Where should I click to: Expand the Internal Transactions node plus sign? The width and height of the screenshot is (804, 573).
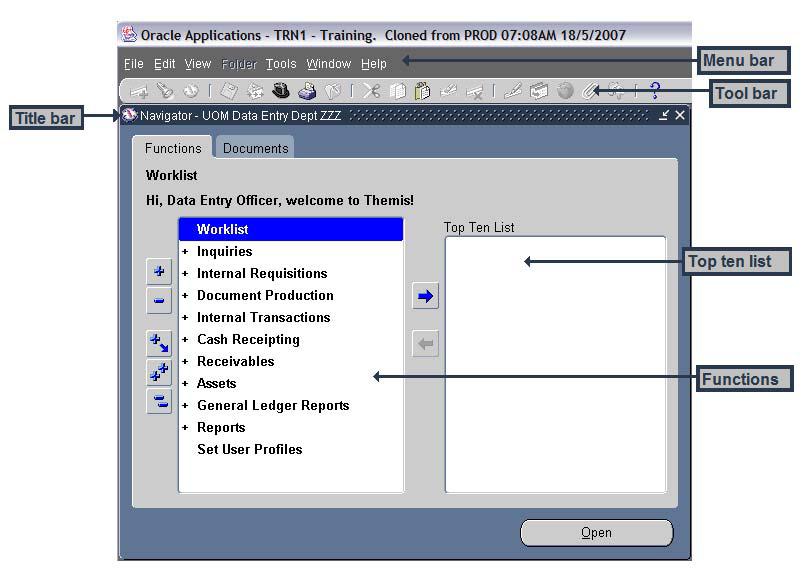[185, 318]
